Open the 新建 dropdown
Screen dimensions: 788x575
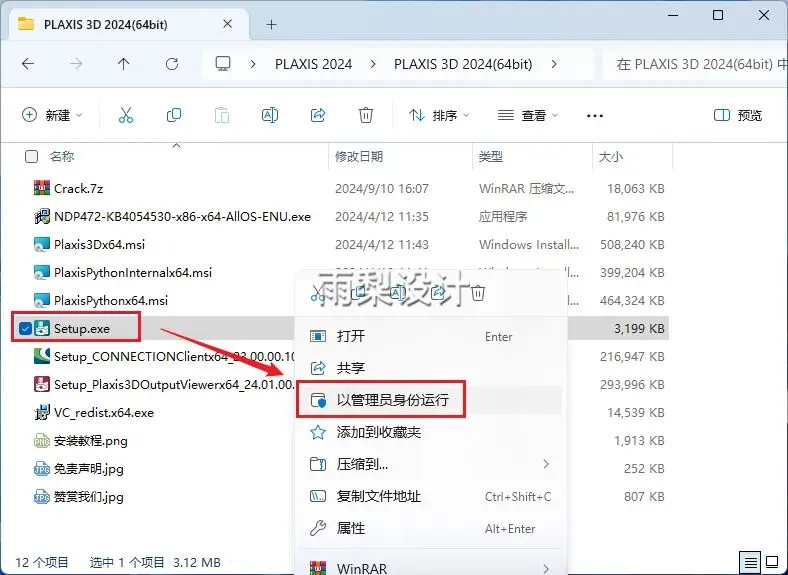(52, 116)
